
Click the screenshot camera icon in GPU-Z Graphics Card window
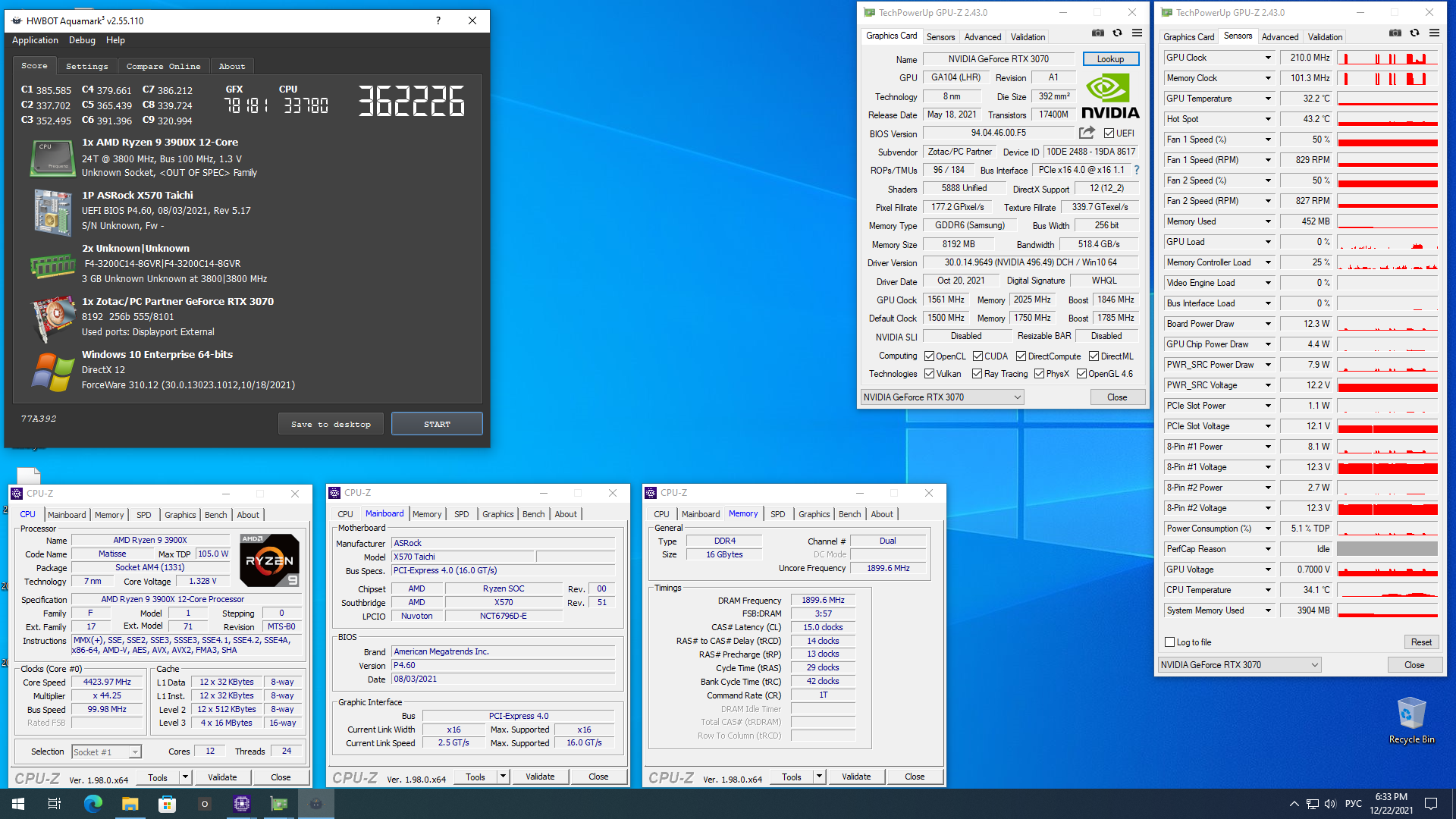pyautogui.click(x=1097, y=33)
